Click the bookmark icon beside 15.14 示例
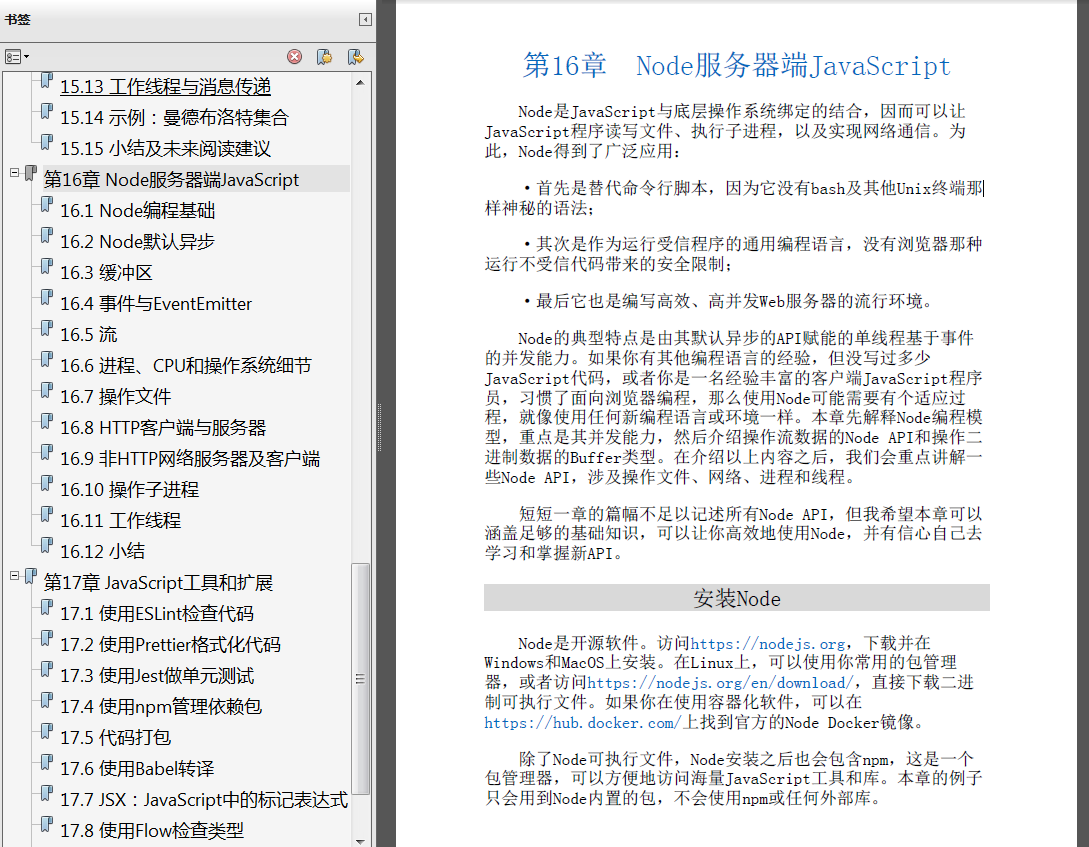 [47, 112]
